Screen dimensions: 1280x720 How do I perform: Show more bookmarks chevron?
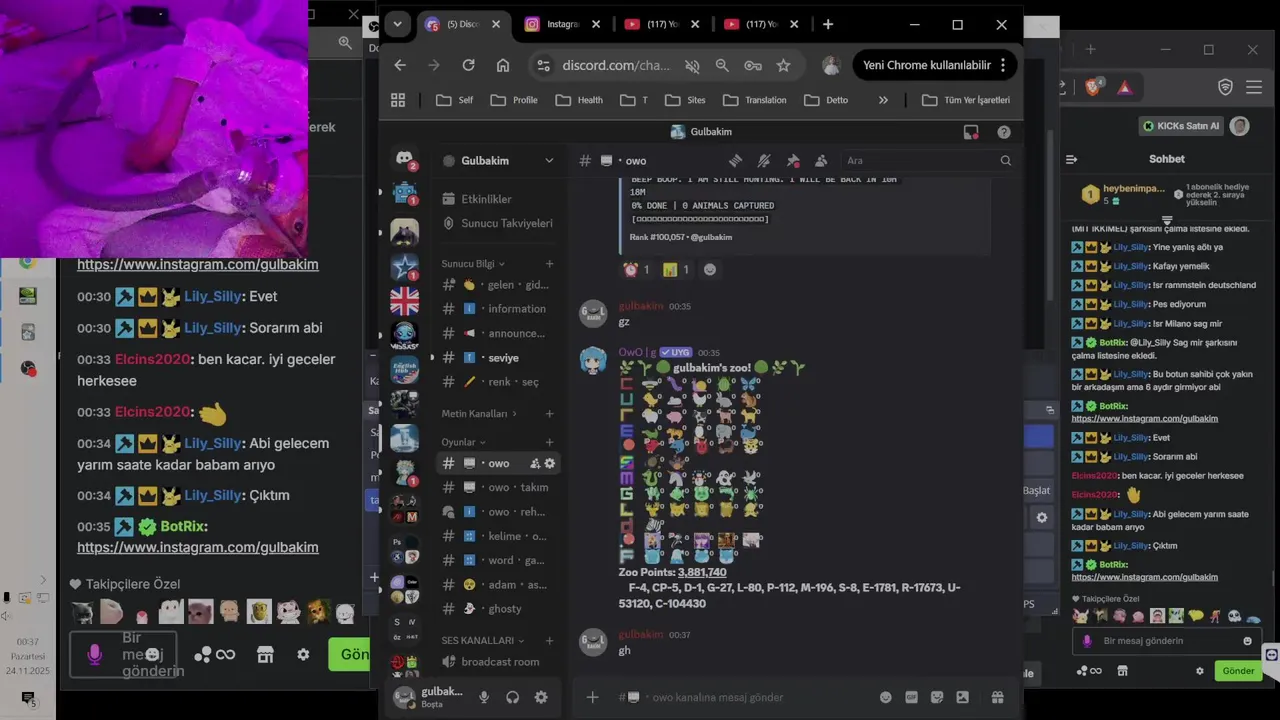pos(883,100)
